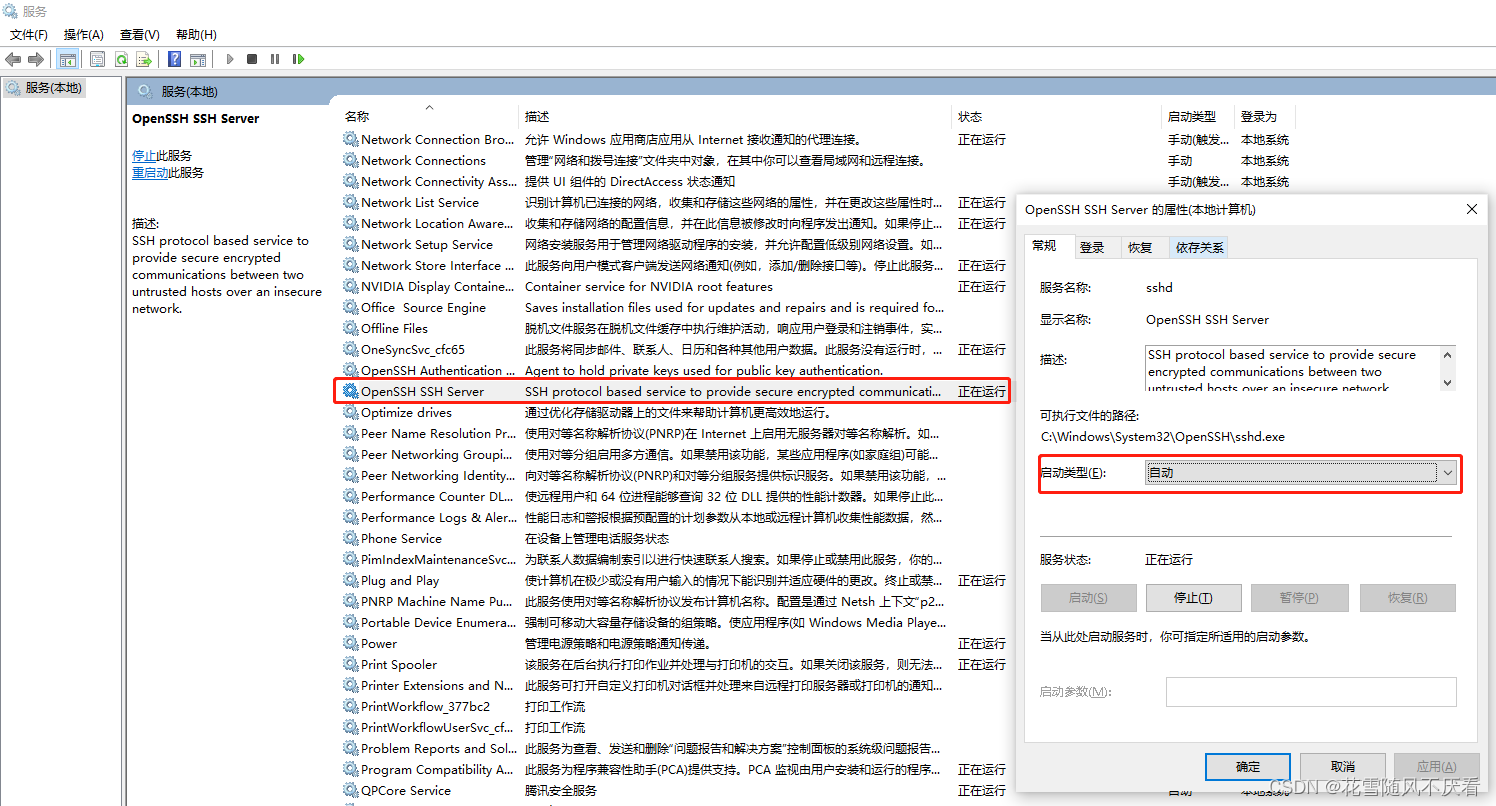Open the 查看(V) menu

click(x=139, y=34)
